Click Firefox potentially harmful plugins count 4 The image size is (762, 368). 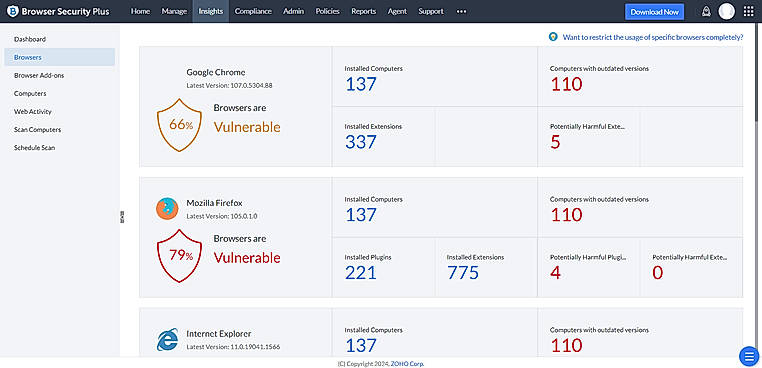[x=555, y=273]
